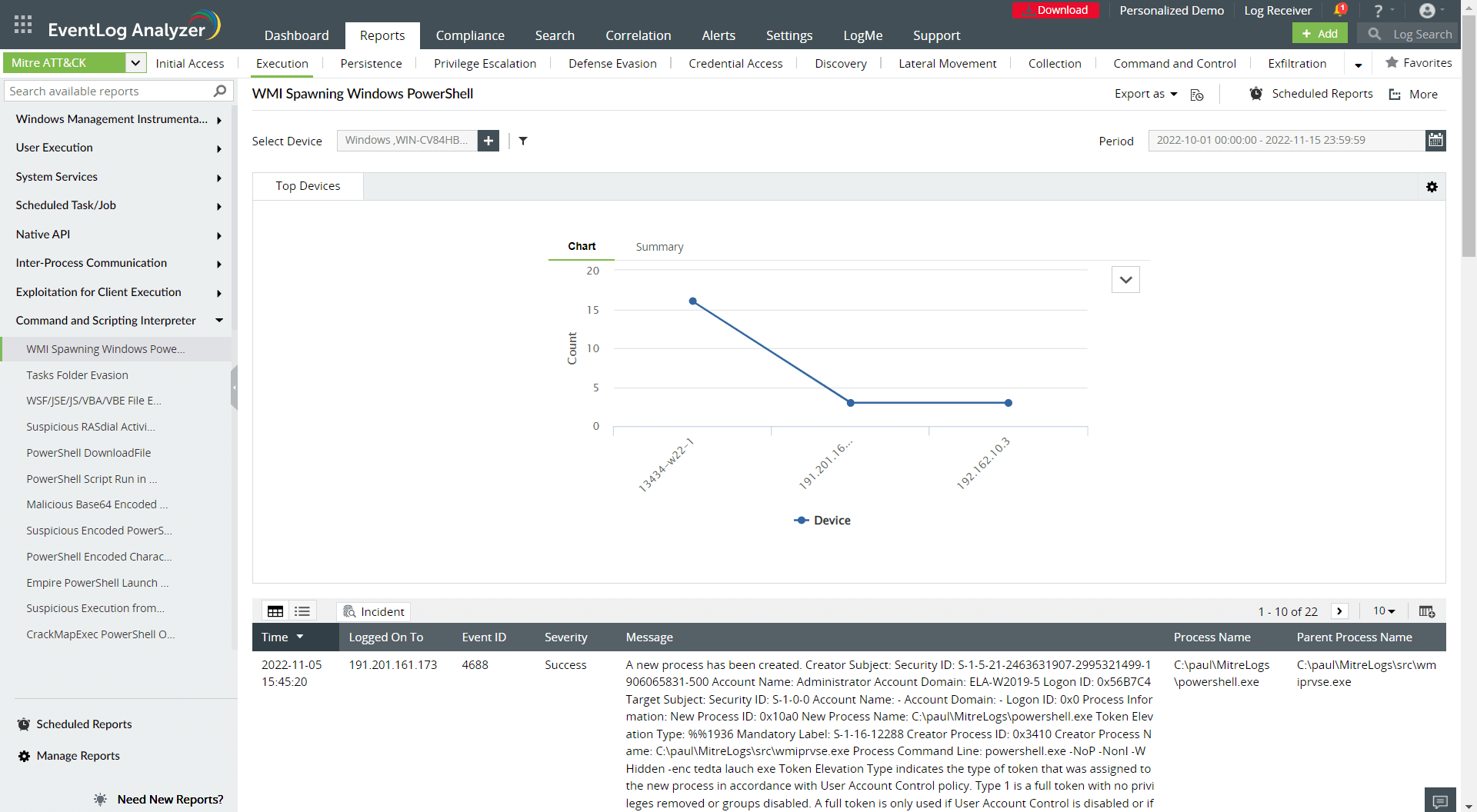Image resolution: width=1477 pixels, height=812 pixels.
Task: Go to next page of results
Action: coord(1339,611)
